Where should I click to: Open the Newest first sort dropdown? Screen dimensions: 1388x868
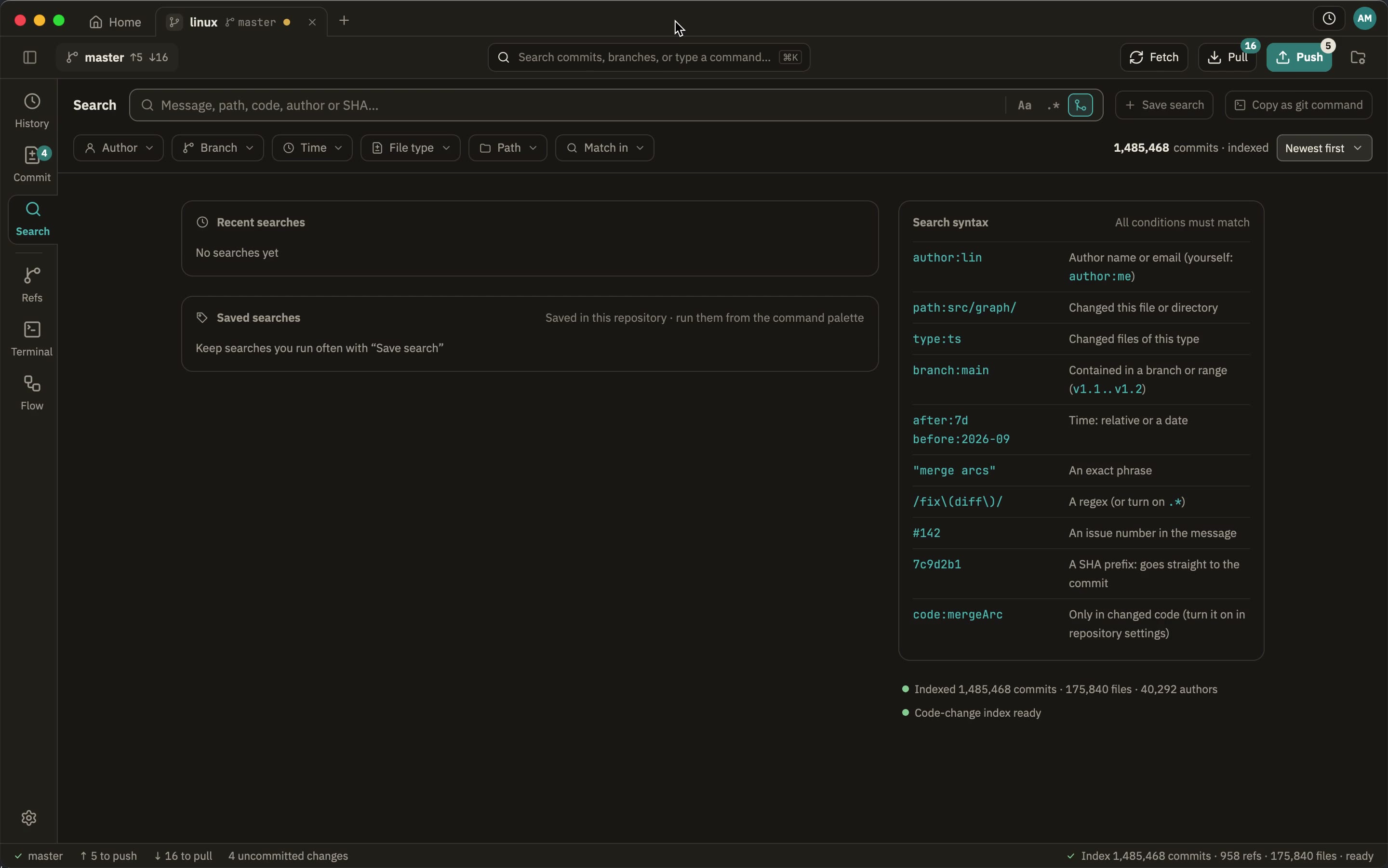[x=1324, y=148]
